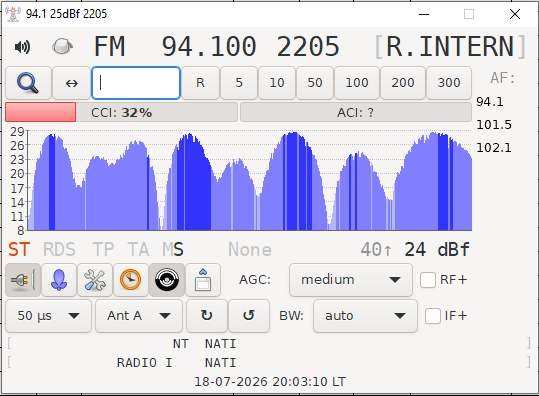Viewport: 539px width, 396px height.
Task: Click the plug connection icon
Action: click(x=23, y=280)
